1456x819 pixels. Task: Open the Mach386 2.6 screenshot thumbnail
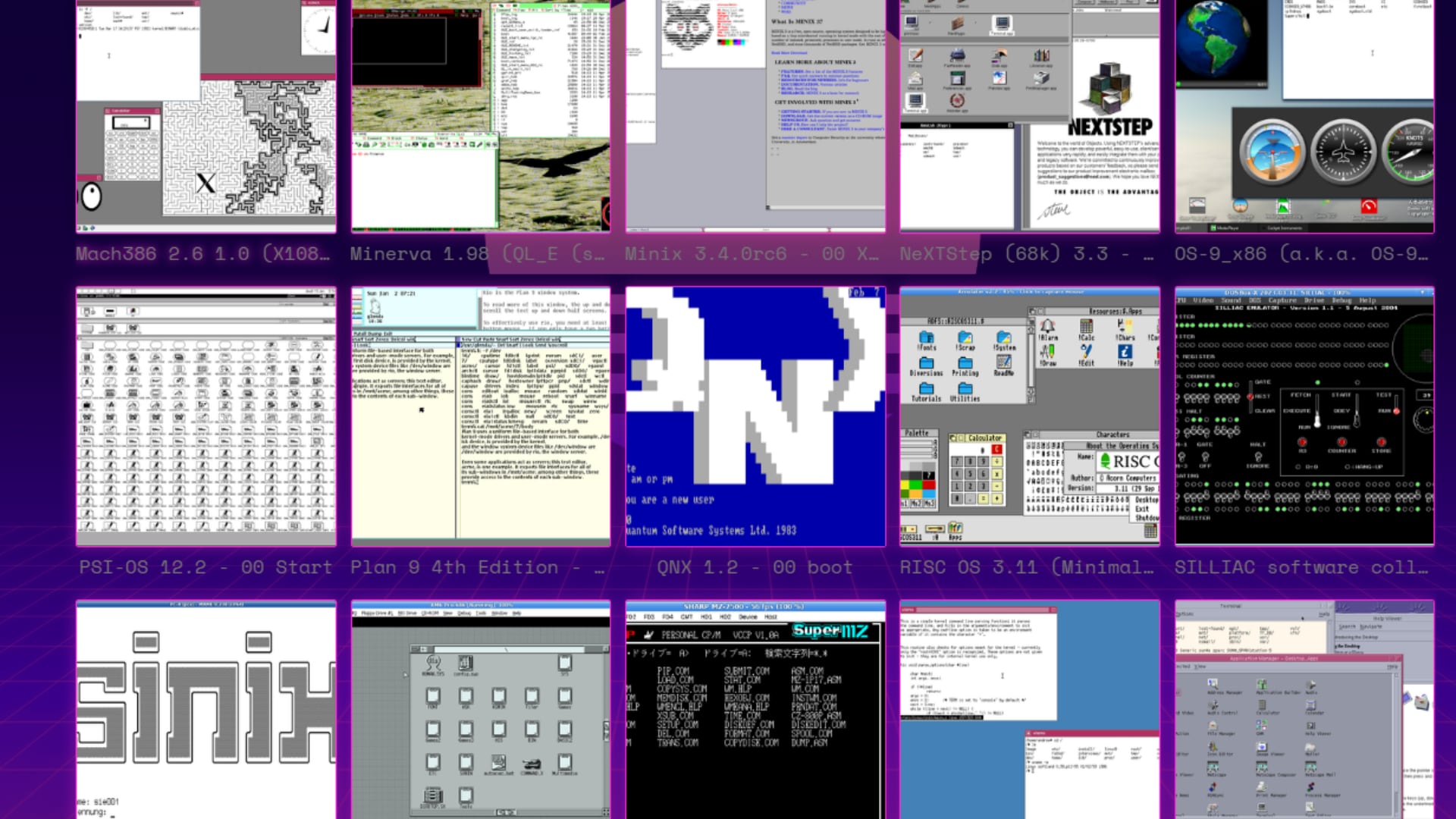click(x=206, y=115)
